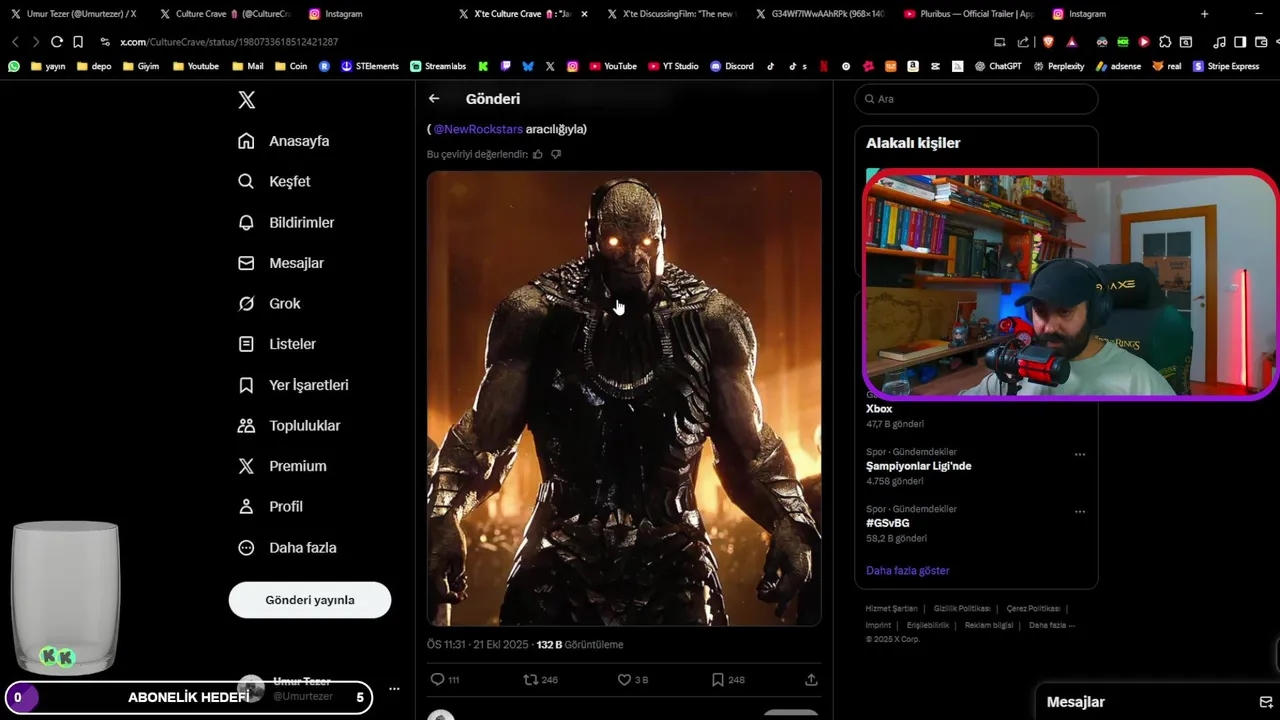Reload the page in browser toolbar
The width and height of the screenshot is (1280, 720).
pyautogui.click(x=57, y=42)
